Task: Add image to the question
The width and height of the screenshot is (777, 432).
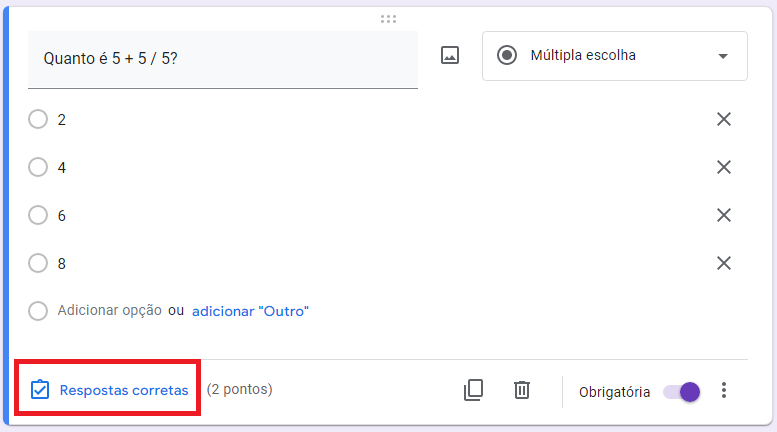Action: pyautogui.click(x=450, y=55)
